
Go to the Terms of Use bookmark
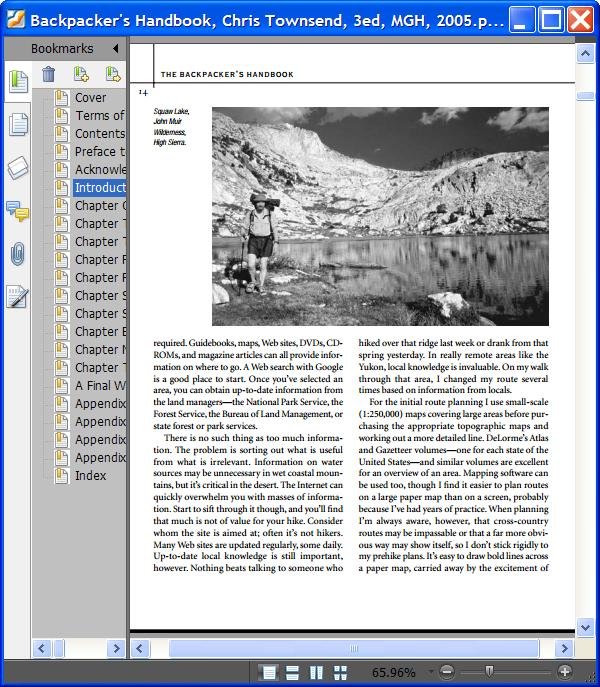100,115
